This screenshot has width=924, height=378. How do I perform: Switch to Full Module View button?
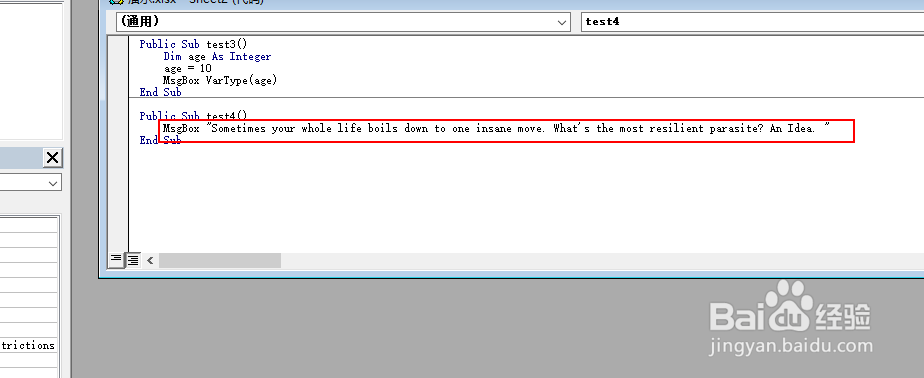(x=133, y=259)
